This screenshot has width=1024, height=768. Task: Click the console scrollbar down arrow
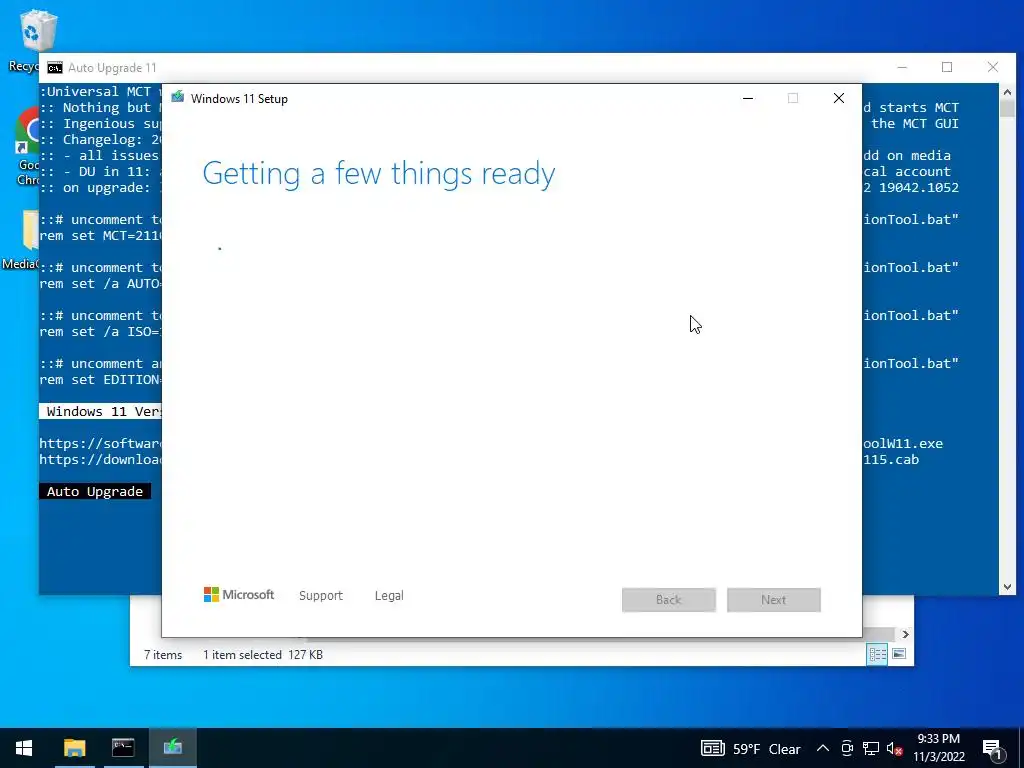[1007, 587]
